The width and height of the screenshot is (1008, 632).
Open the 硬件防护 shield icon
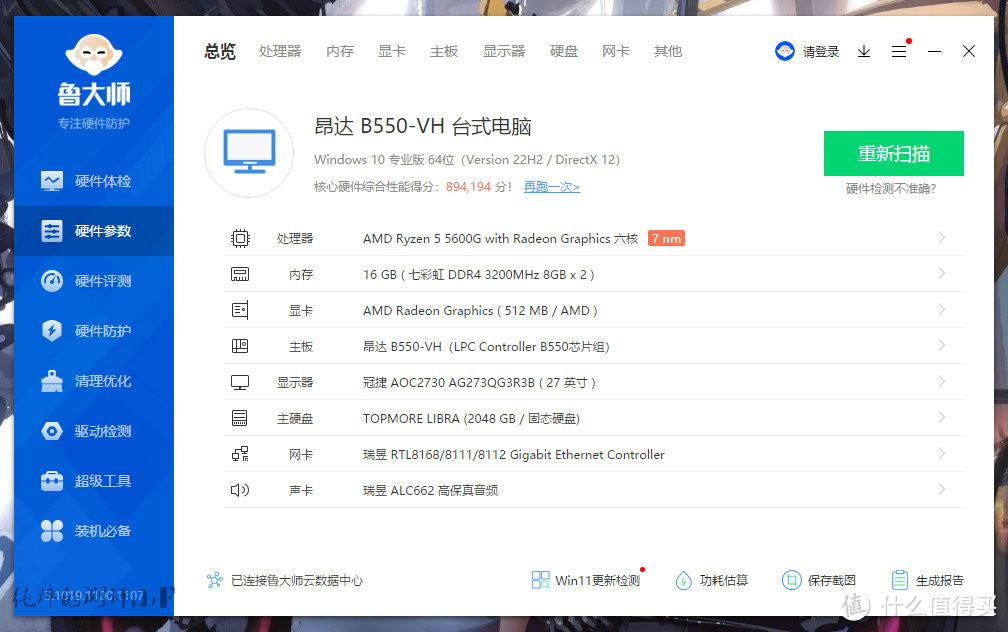[51, 330]
